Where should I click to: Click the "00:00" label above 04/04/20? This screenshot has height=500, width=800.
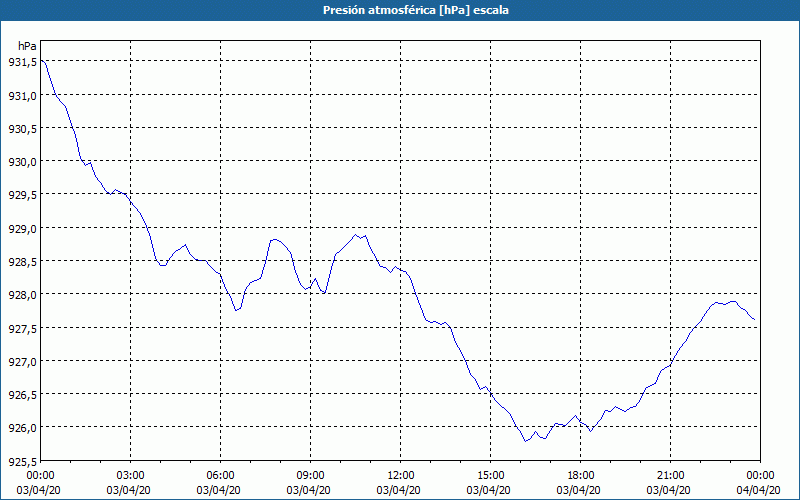pyautogui.click(x=761, y=476)
